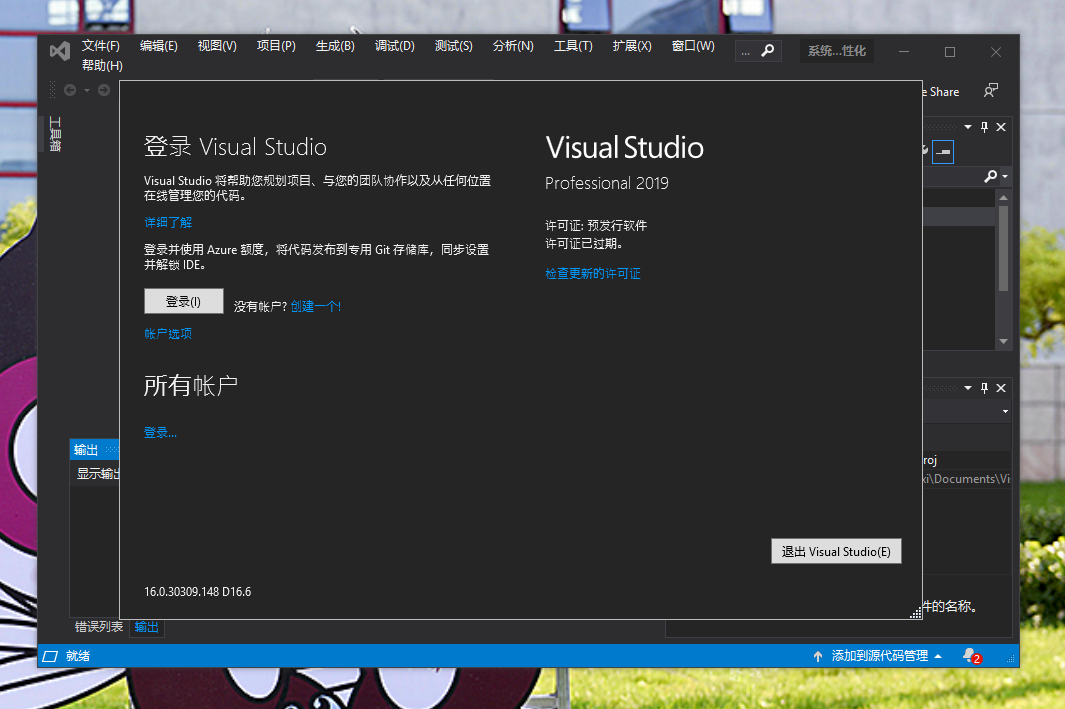Click the notification bell in the status bar

coord(967,656)
